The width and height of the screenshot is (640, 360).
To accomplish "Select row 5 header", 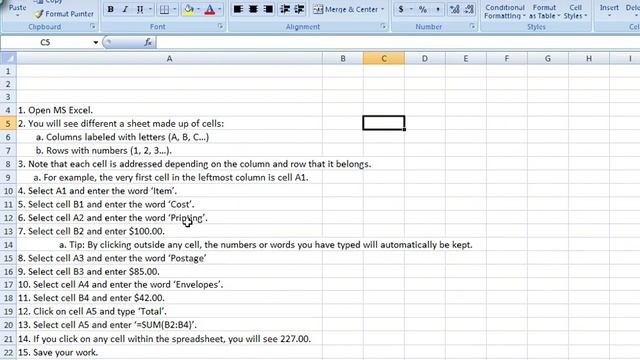I will (x=8, y=124).
